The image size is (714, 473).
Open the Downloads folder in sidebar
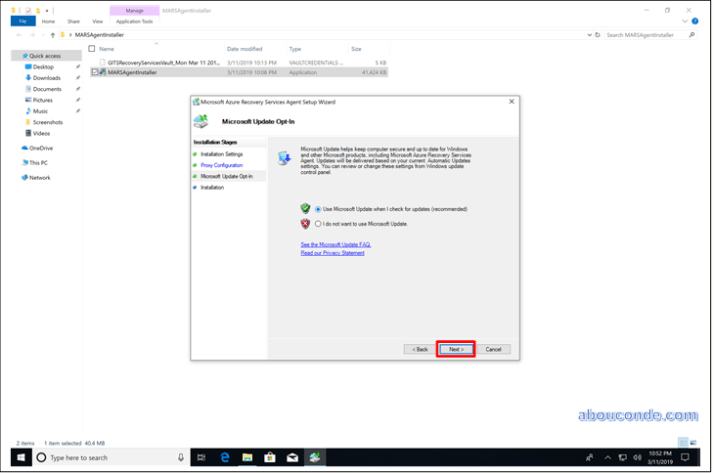[x=46, y=77]
